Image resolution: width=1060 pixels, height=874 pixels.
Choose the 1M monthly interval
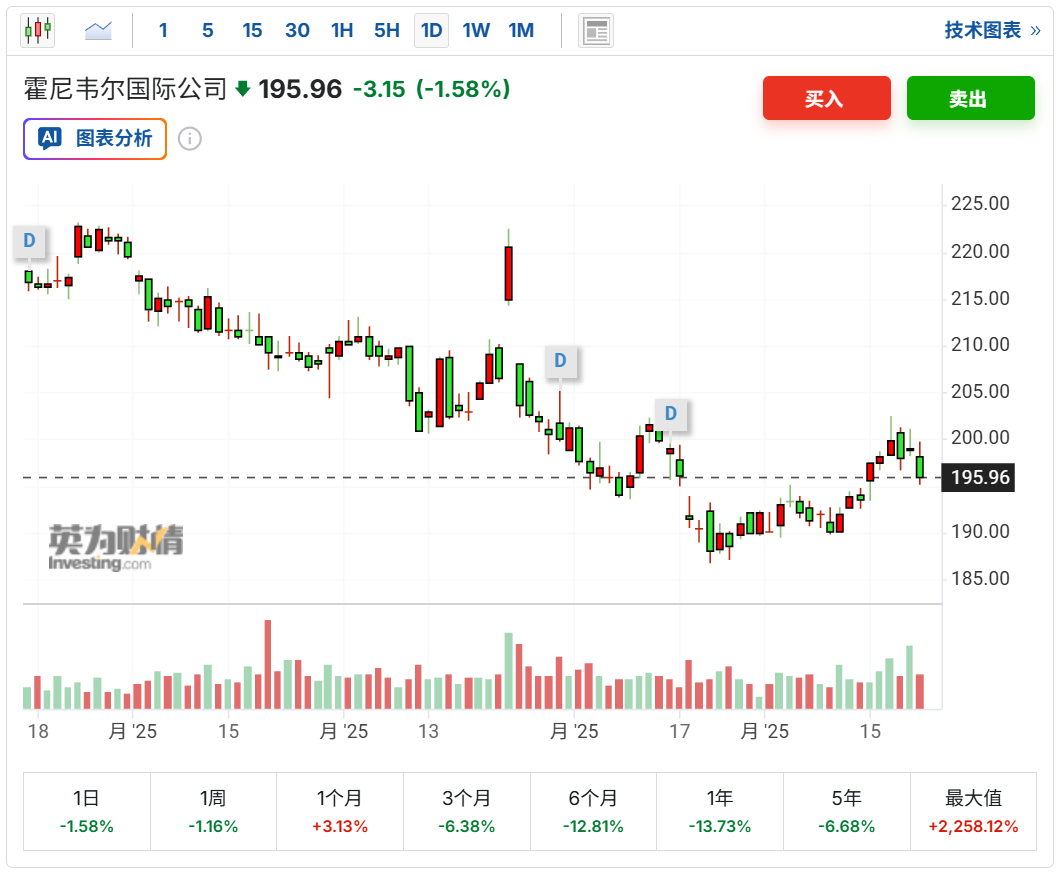pos(521,30)
